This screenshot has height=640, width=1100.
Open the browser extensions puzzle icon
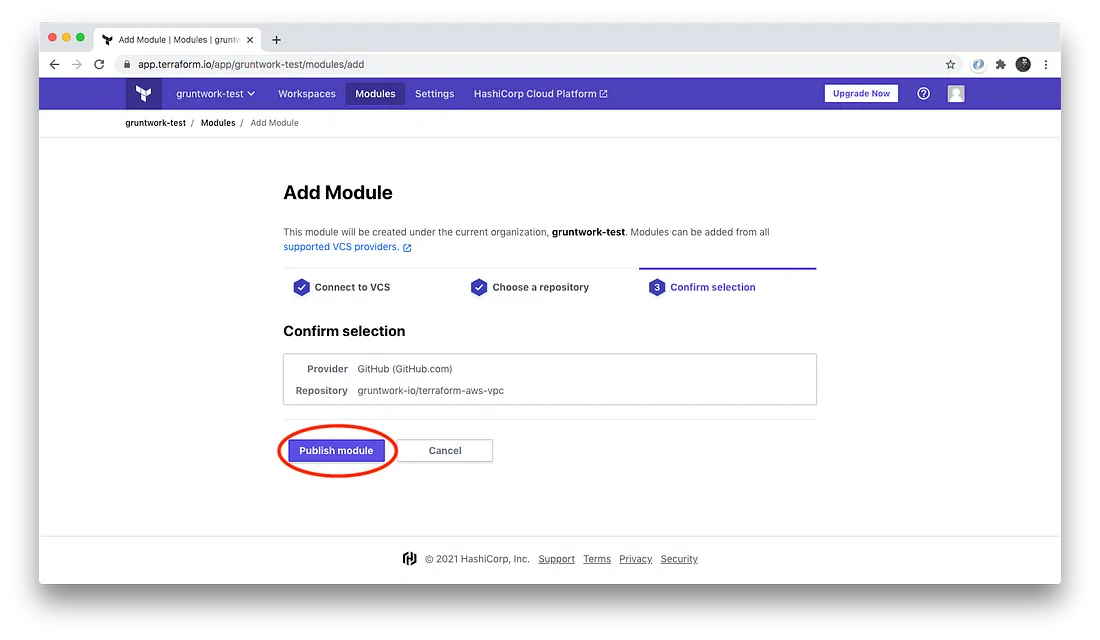click(x=1000, y=65)
